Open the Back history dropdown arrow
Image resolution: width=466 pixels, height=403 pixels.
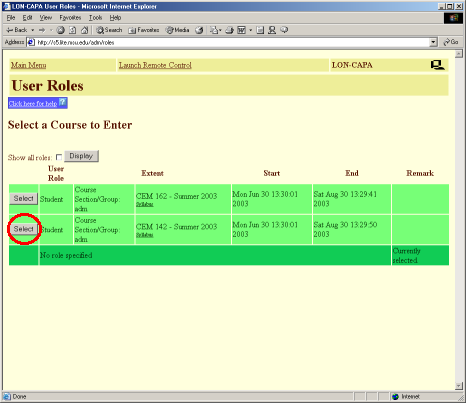click(x=33, y=30)
